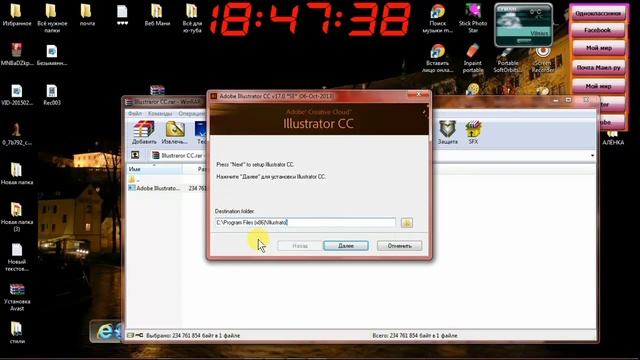
Task: Open the Избранное desktop folder
Action: [17, 15]
